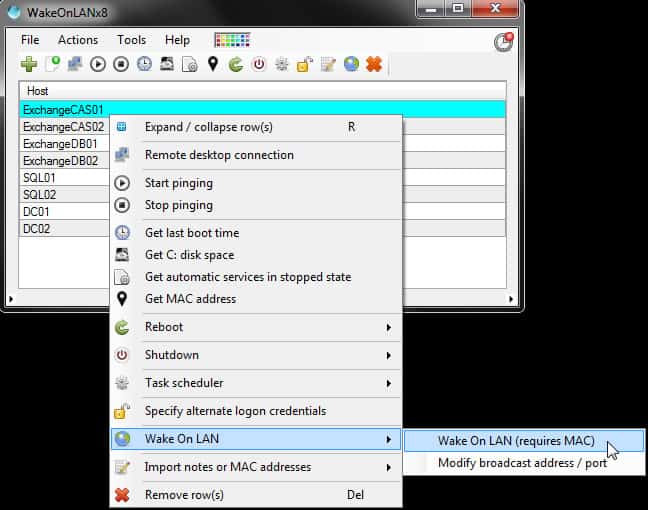Click the MAC address pin toolbar icon

coord(213,64)
